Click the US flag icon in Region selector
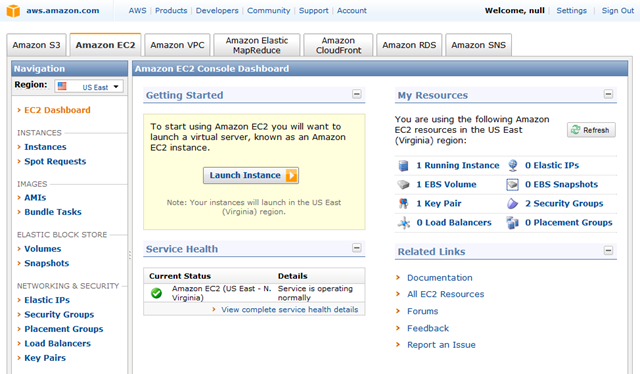Screen dimensions: 640x374 tap(62, 86)
